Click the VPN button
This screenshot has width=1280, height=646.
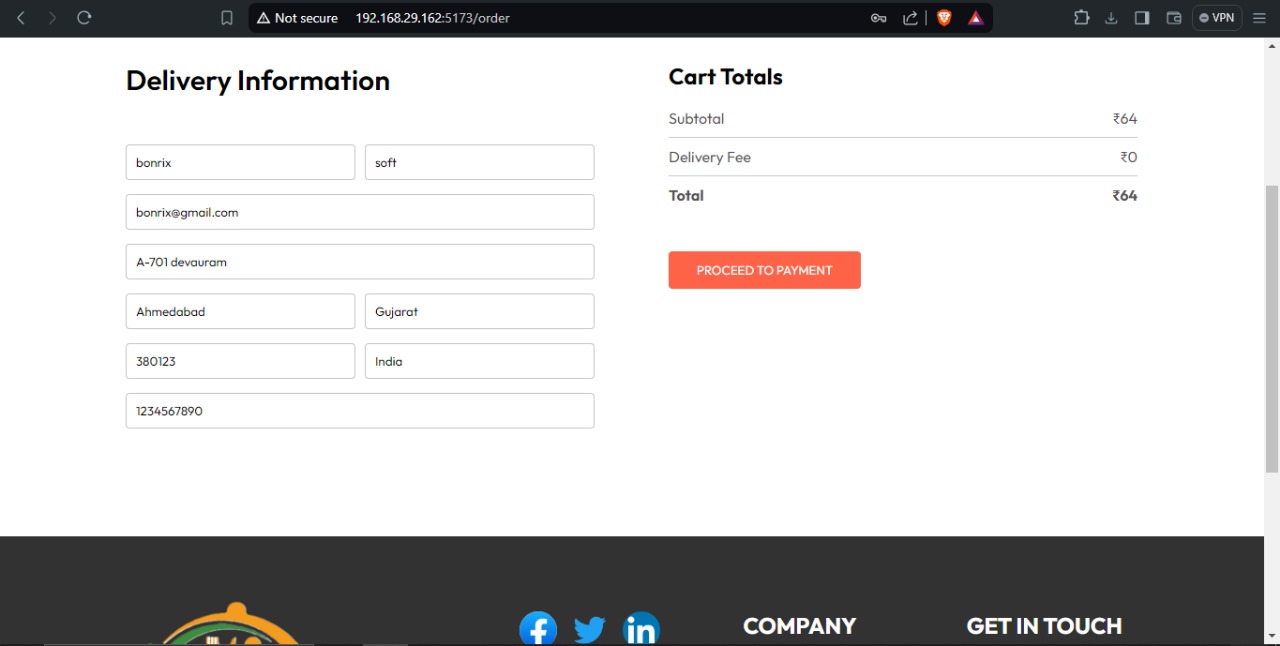[x=1216, y=18]
